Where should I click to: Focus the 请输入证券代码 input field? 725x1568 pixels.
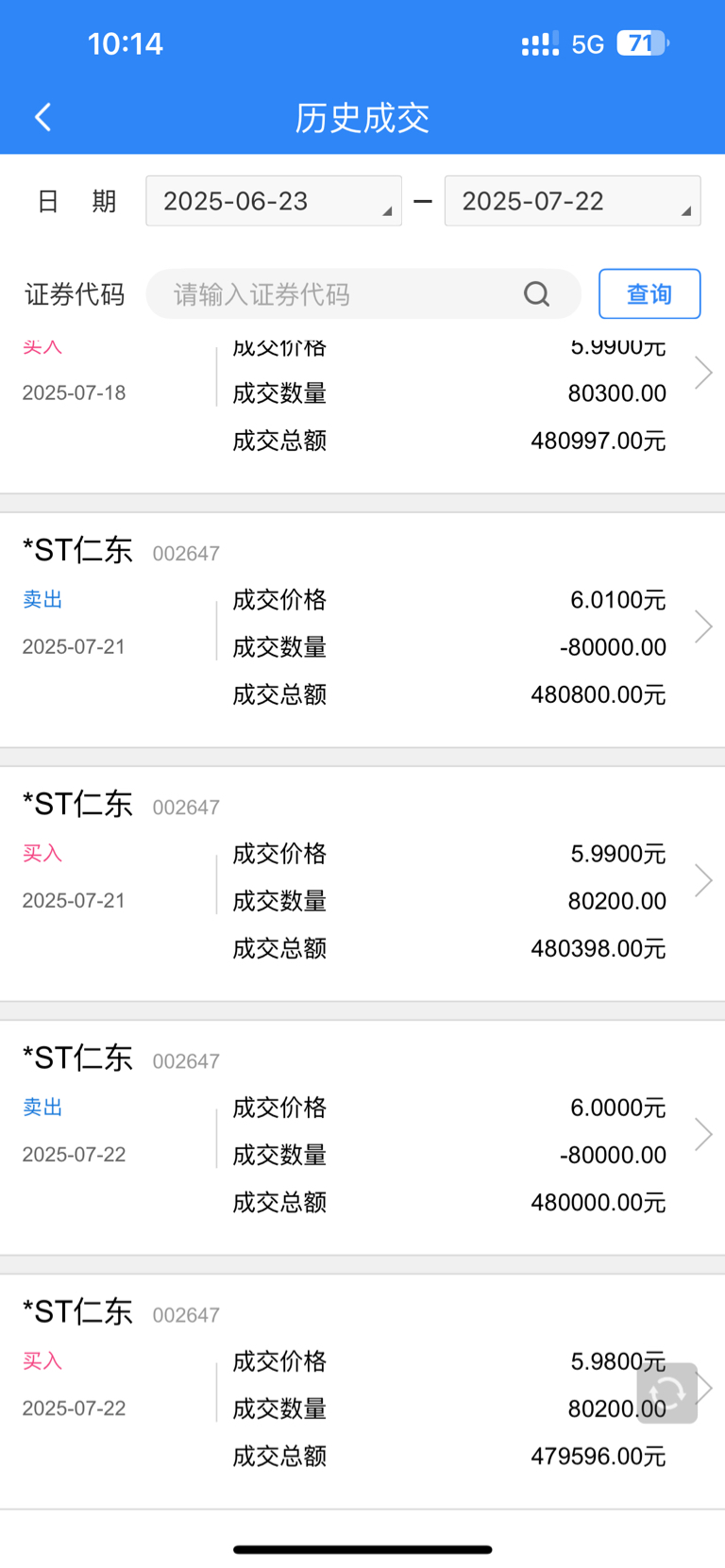pyautogui.click(x=363, y=294)
